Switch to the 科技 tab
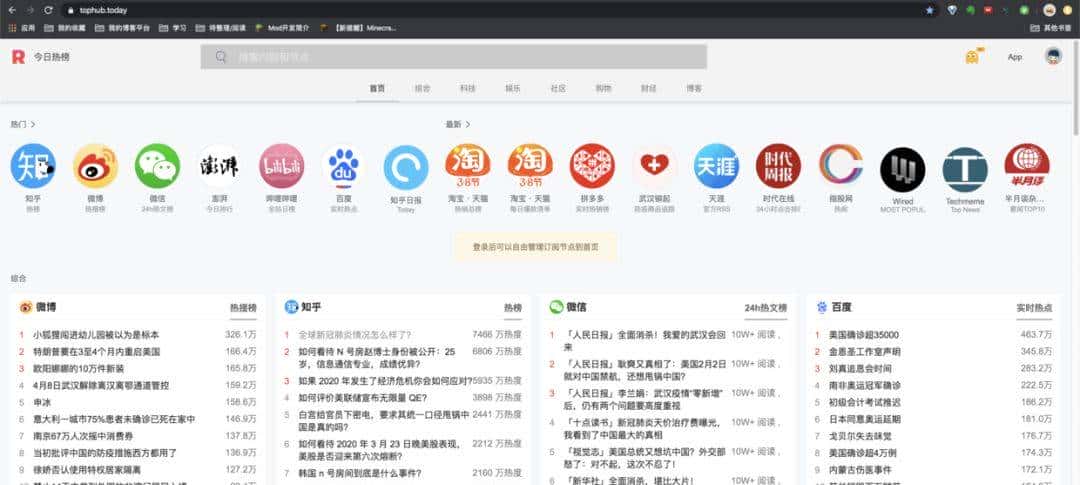Viewport: 1080px width, 485px height. (x=468, y=89)
